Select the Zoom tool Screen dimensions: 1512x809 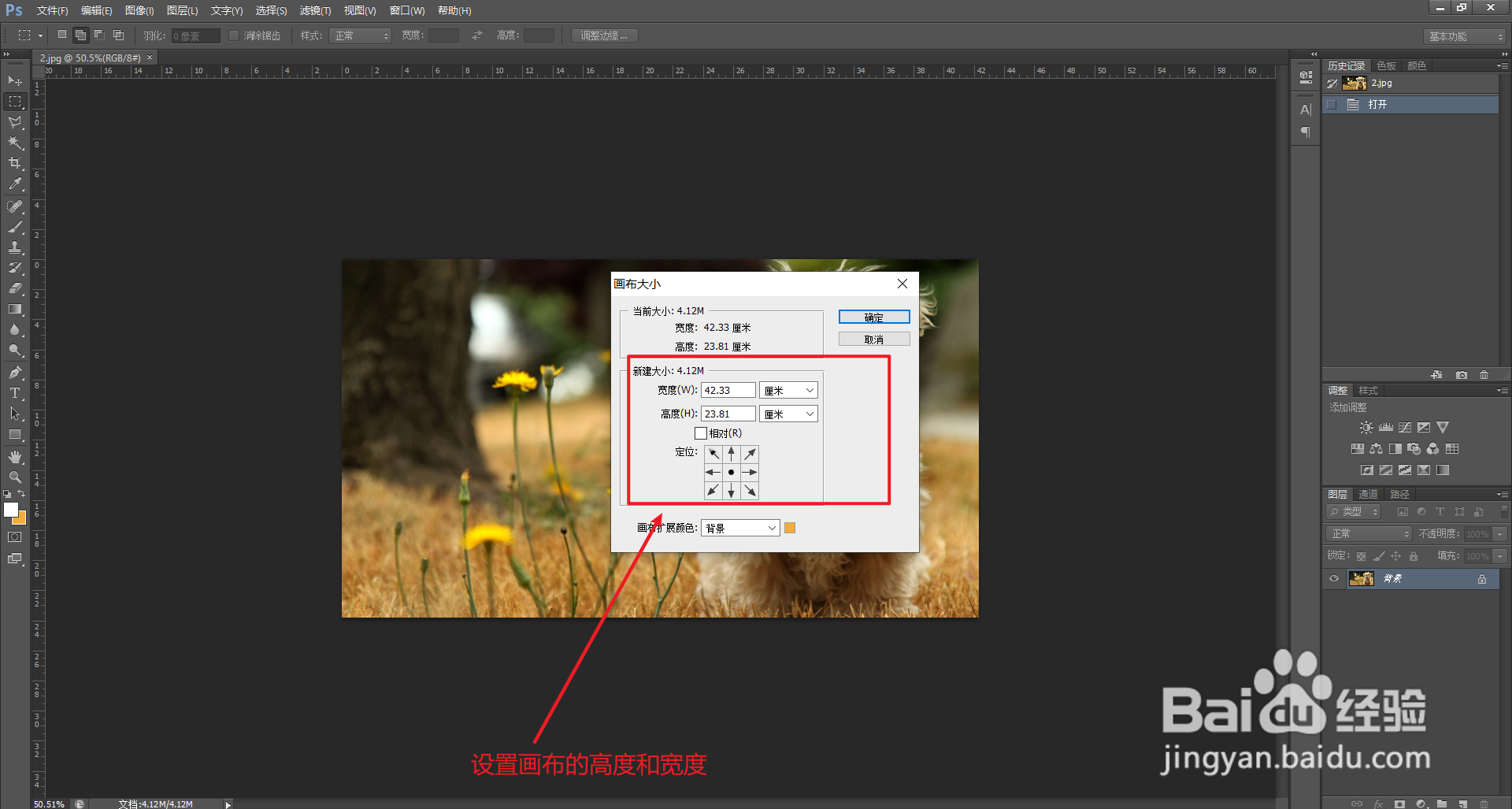tap(15, 477)
